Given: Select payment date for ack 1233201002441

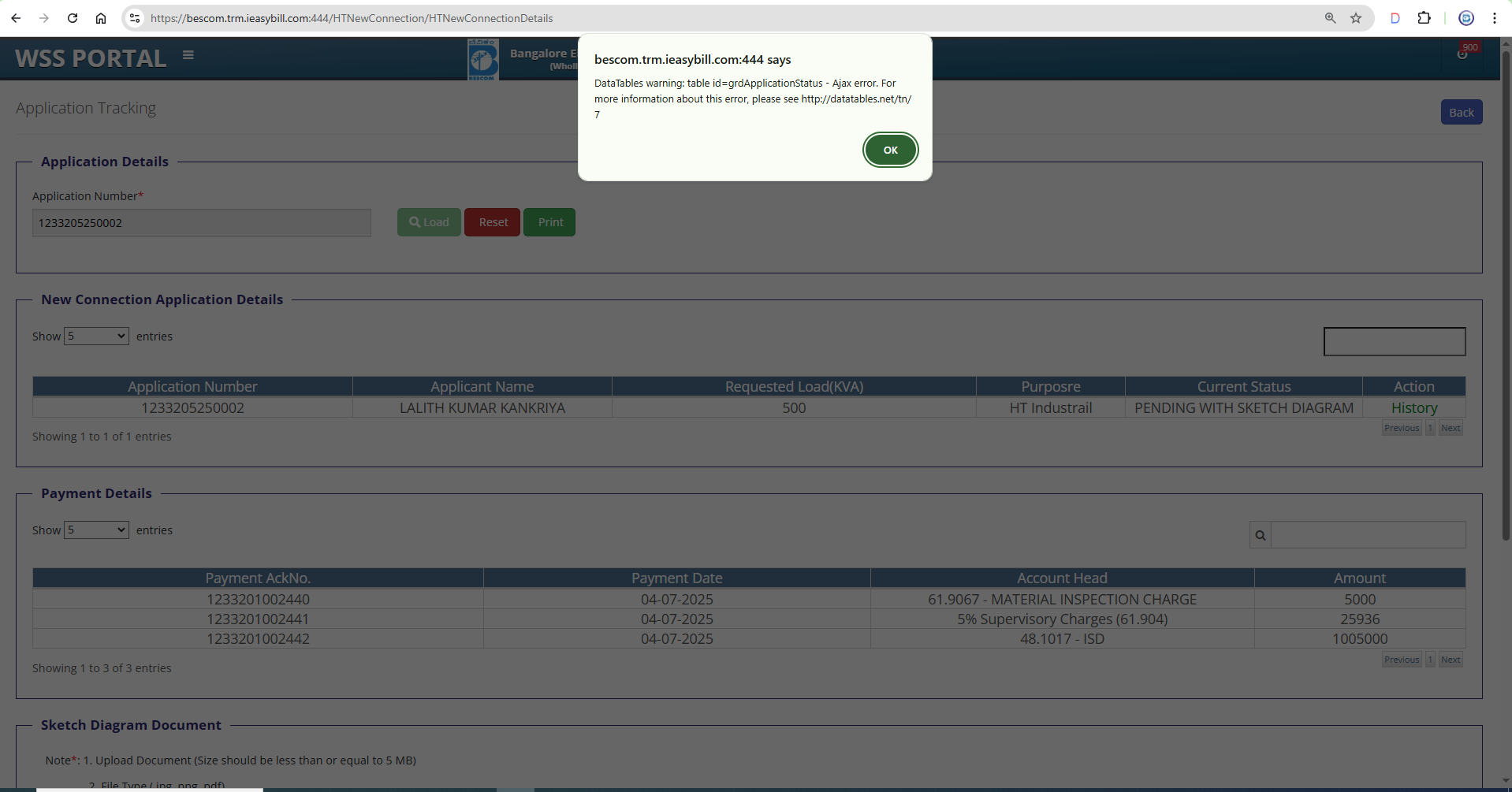Looking at the screenshot, I should (677, 619).
